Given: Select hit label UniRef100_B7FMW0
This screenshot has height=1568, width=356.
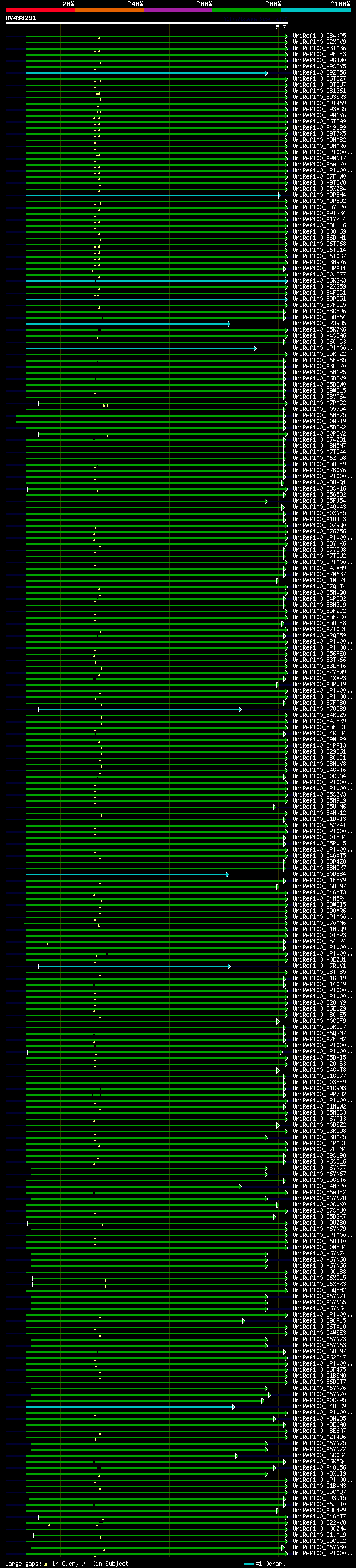Looking at the screenshot, I should (319, 176).
